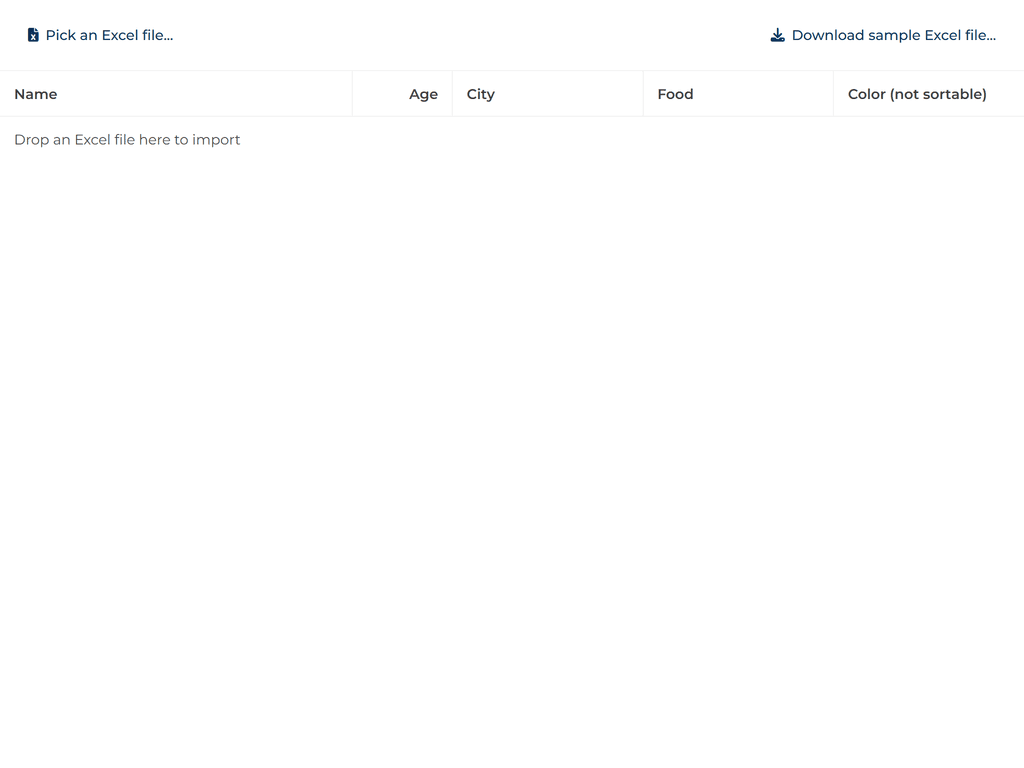The height and width of the screenshot is (768, 1024).
Task: Click the empty space right of the Food label
Action: [765, 94]
